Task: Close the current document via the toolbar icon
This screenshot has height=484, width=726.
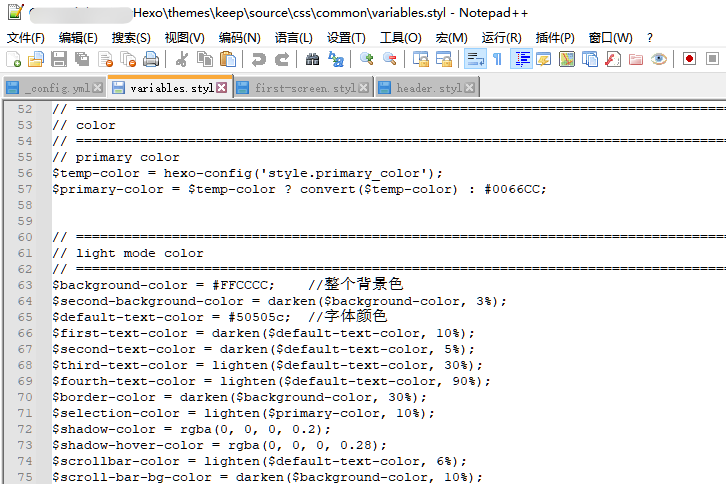Action: click(x=106, y=59)
